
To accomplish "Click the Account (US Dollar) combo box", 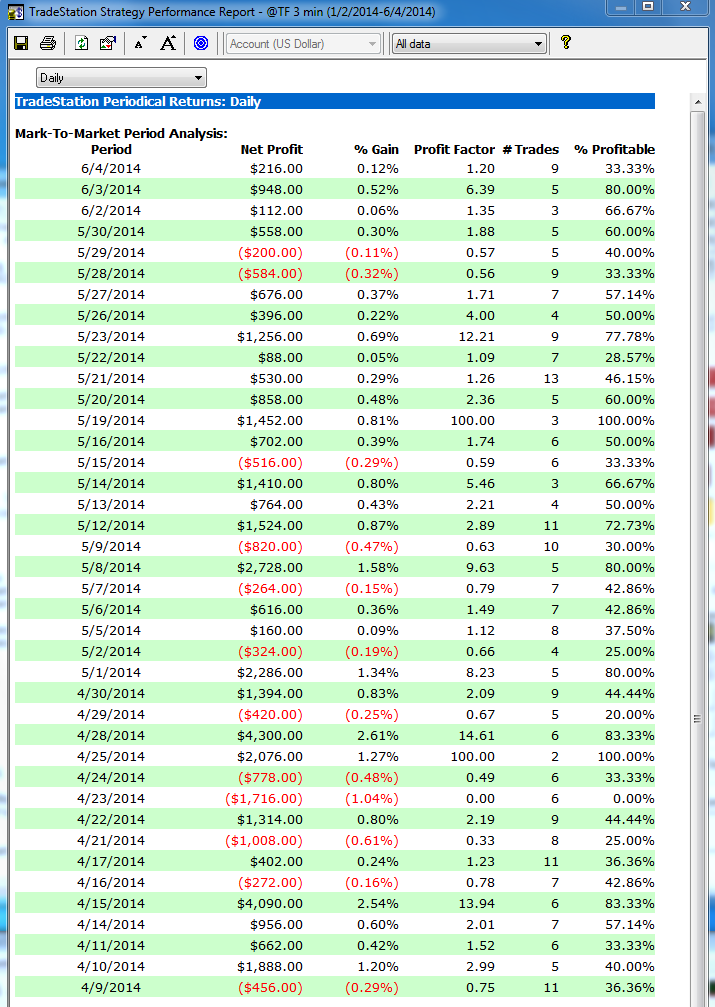I will click(x=303, y=44).
